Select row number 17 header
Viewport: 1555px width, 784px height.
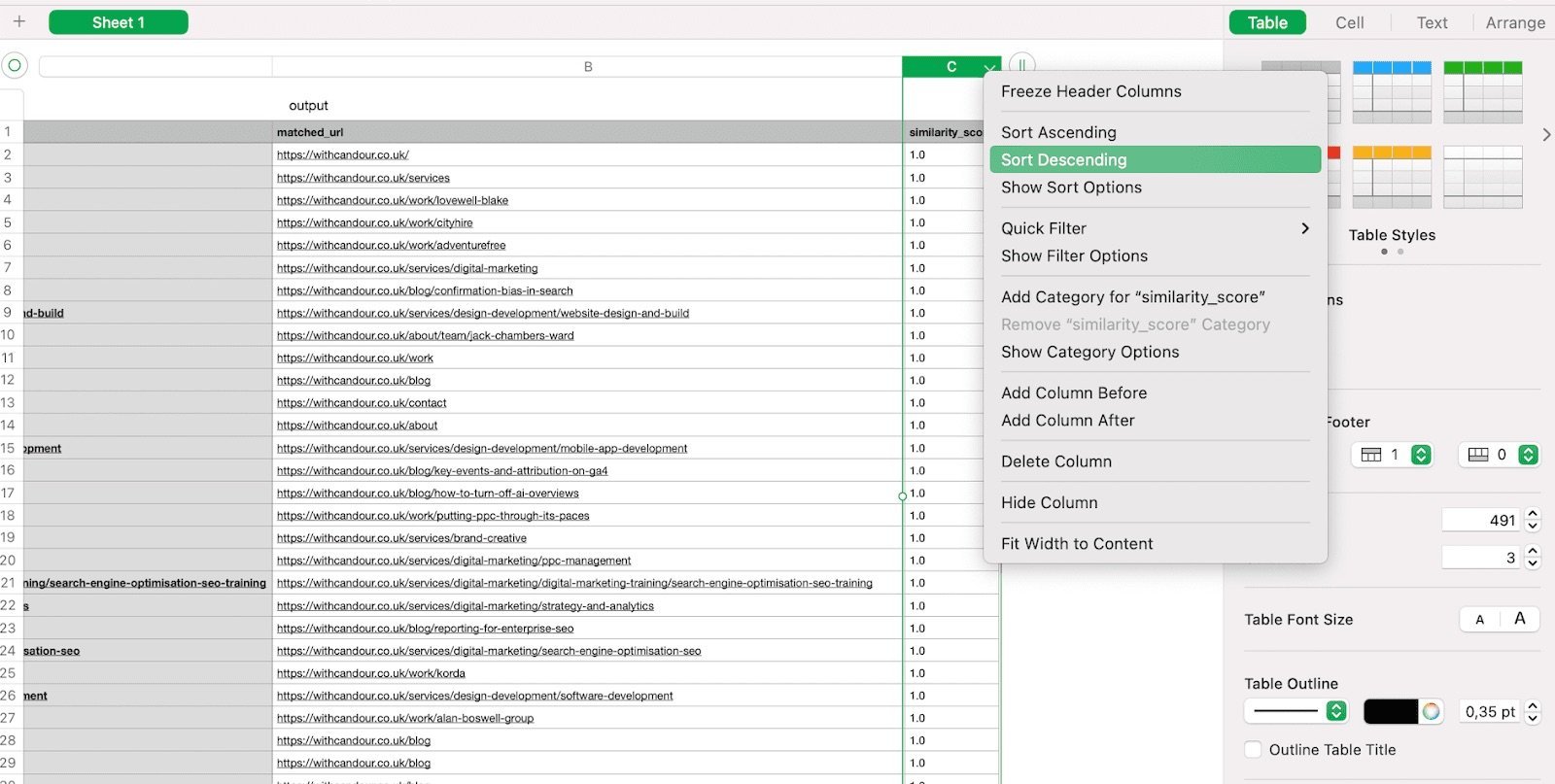click(9, 493)
